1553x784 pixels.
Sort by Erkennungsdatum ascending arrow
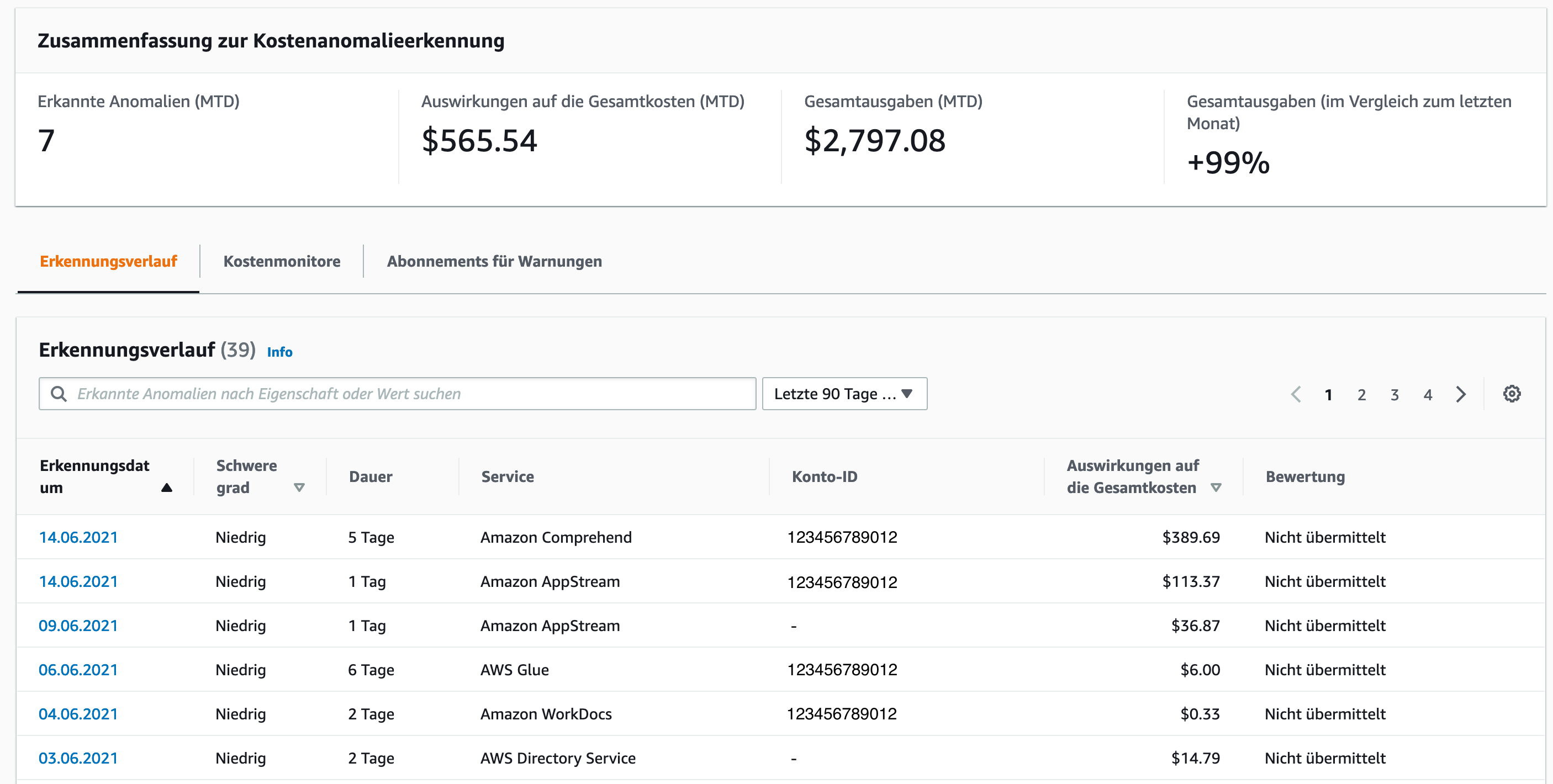coord(167,488)
